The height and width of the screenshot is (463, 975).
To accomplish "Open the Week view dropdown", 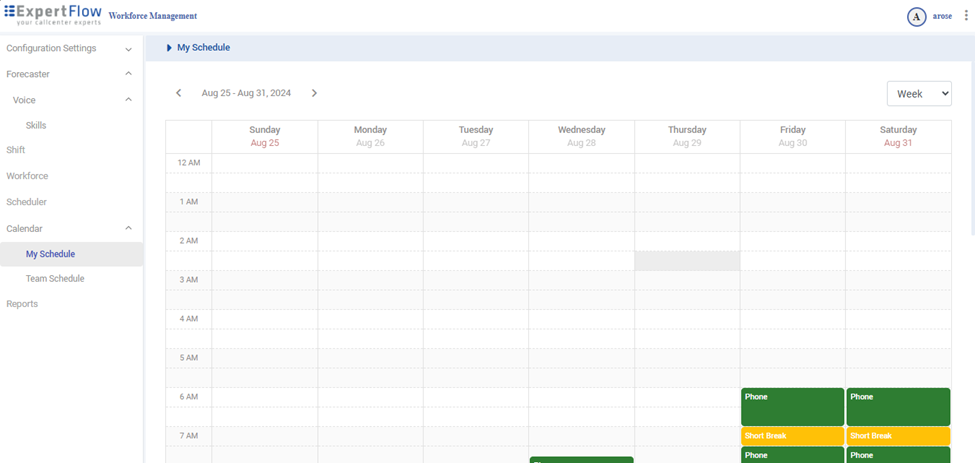I will click(919, 93).
